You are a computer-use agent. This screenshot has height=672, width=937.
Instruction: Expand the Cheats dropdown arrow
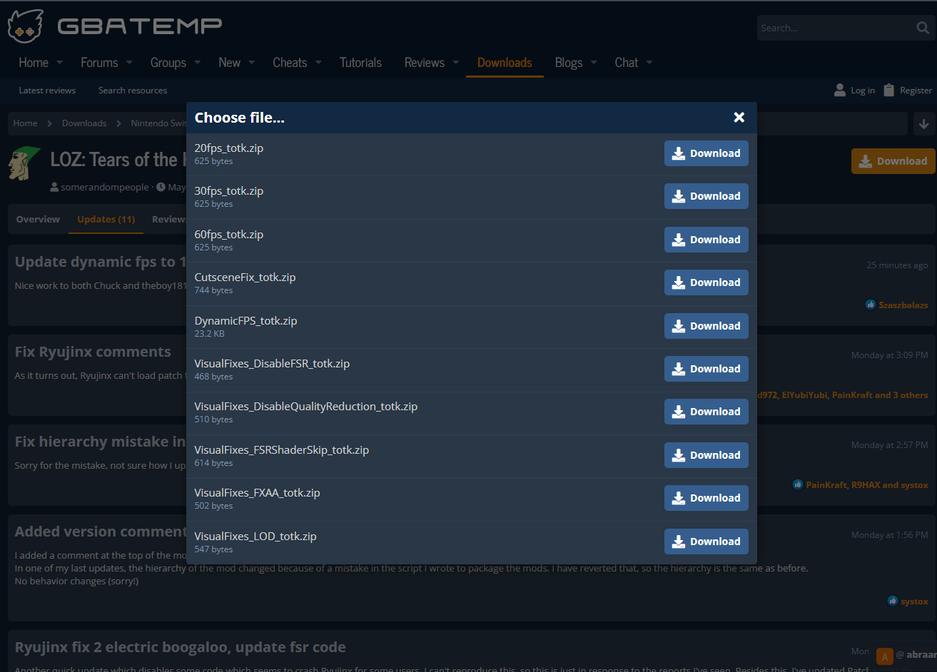[x=319, y=63]
